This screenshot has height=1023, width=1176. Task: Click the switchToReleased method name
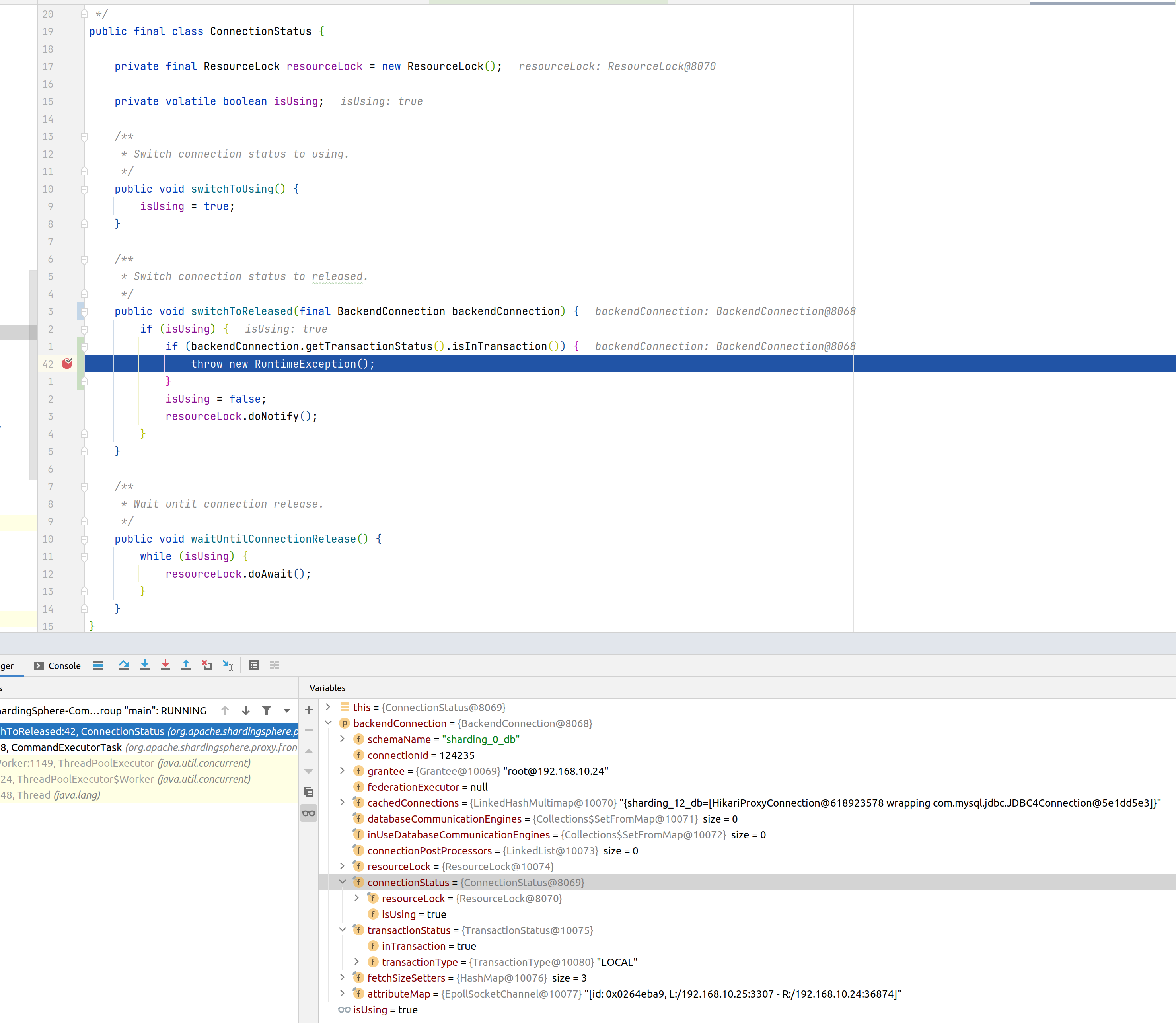(x=241, y=311)
